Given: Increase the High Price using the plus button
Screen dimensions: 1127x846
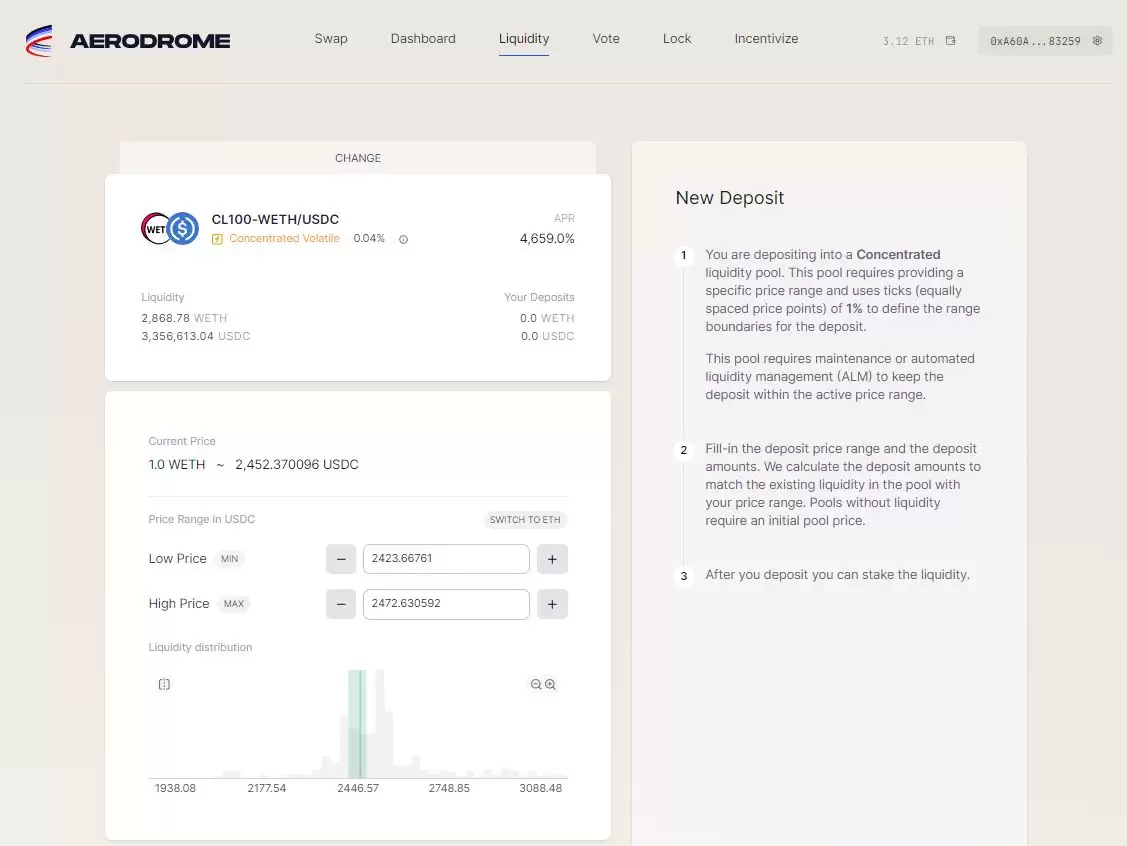Looking at the screenshot, I should tap(552, 604).
